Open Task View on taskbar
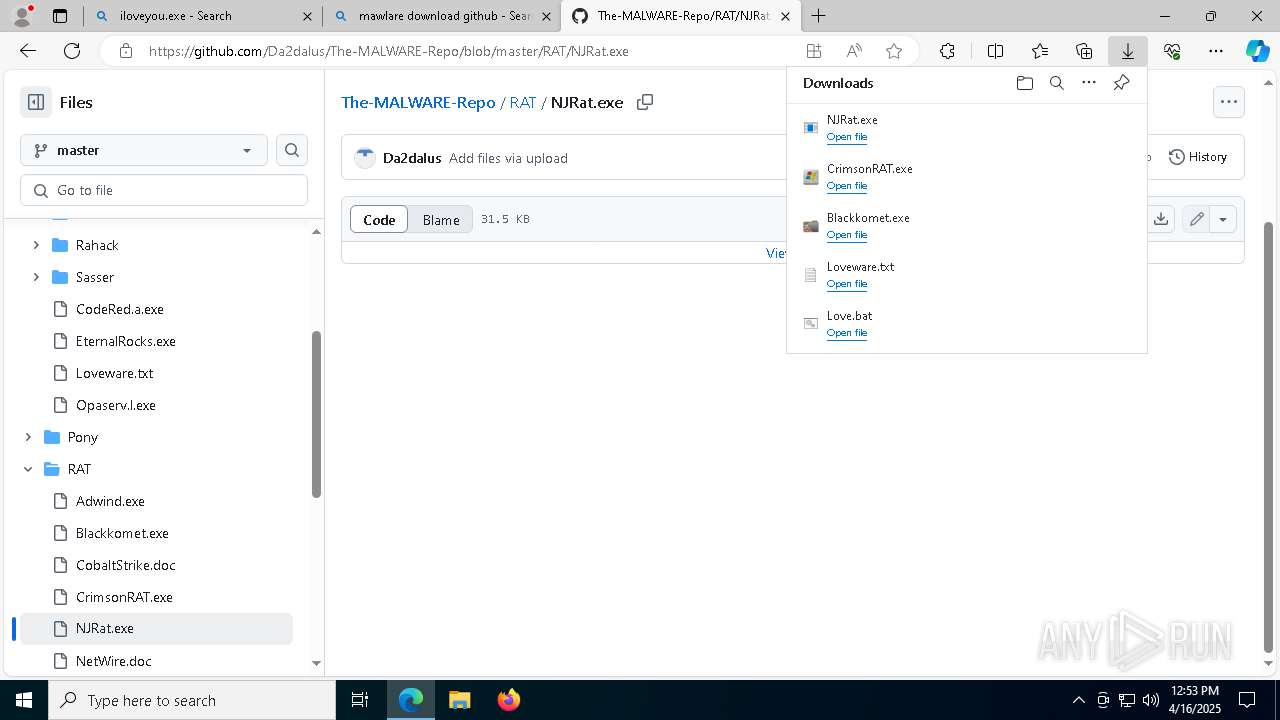This screenshot has width=1280, height=720. pyautogui.click(x=360, y=700)
